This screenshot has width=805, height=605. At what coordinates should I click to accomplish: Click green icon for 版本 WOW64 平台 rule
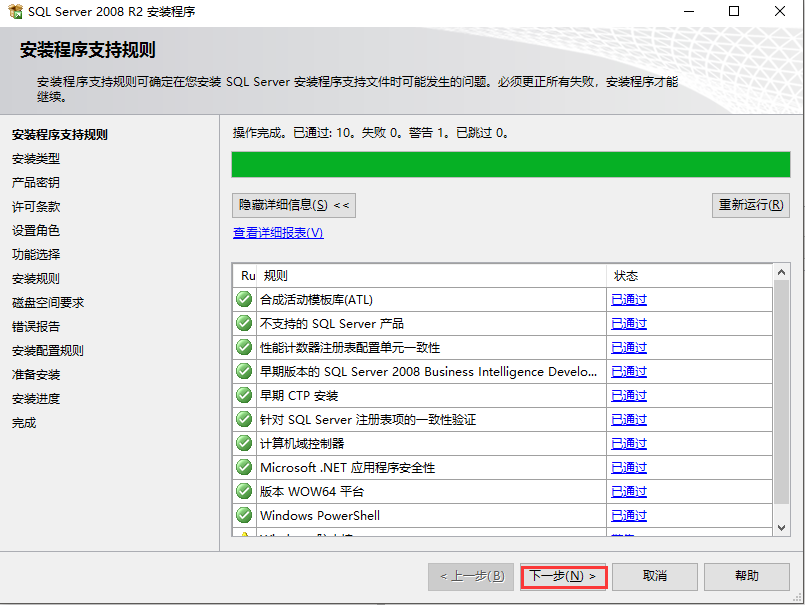coord(241,491)
